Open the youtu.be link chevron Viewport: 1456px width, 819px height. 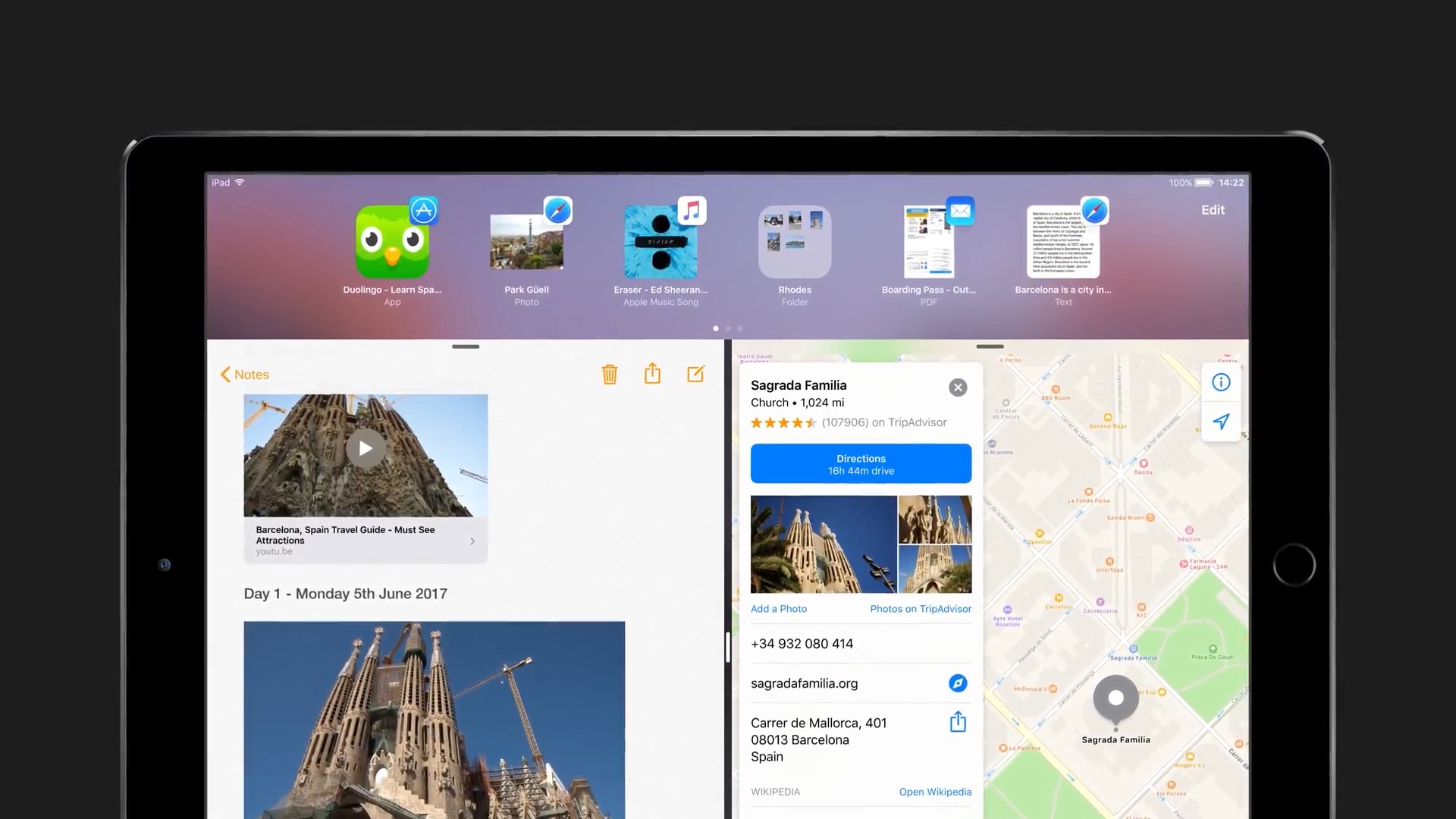[472, 541]
